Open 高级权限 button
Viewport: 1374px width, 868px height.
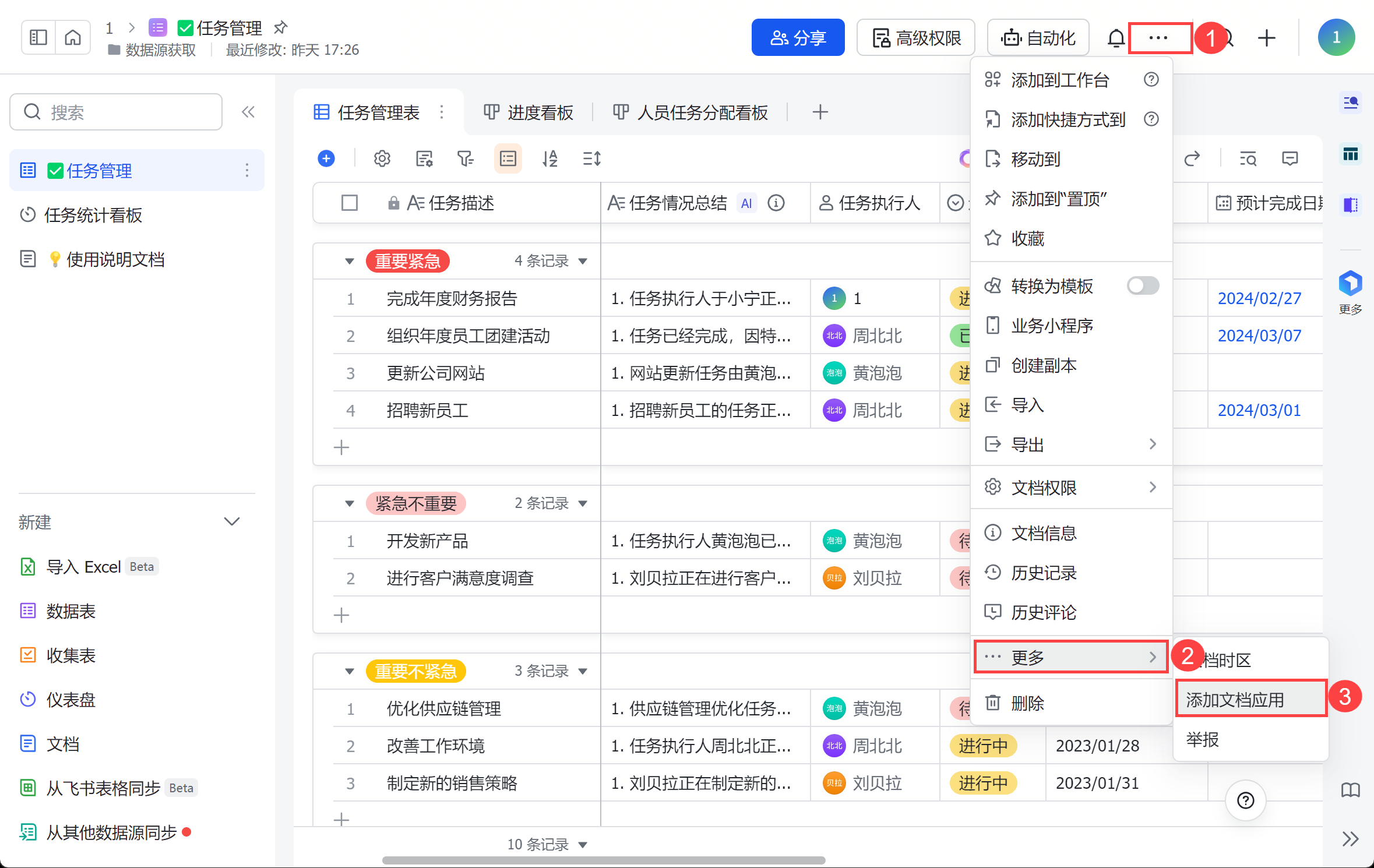pyautogui.click(x=915, y=37)
